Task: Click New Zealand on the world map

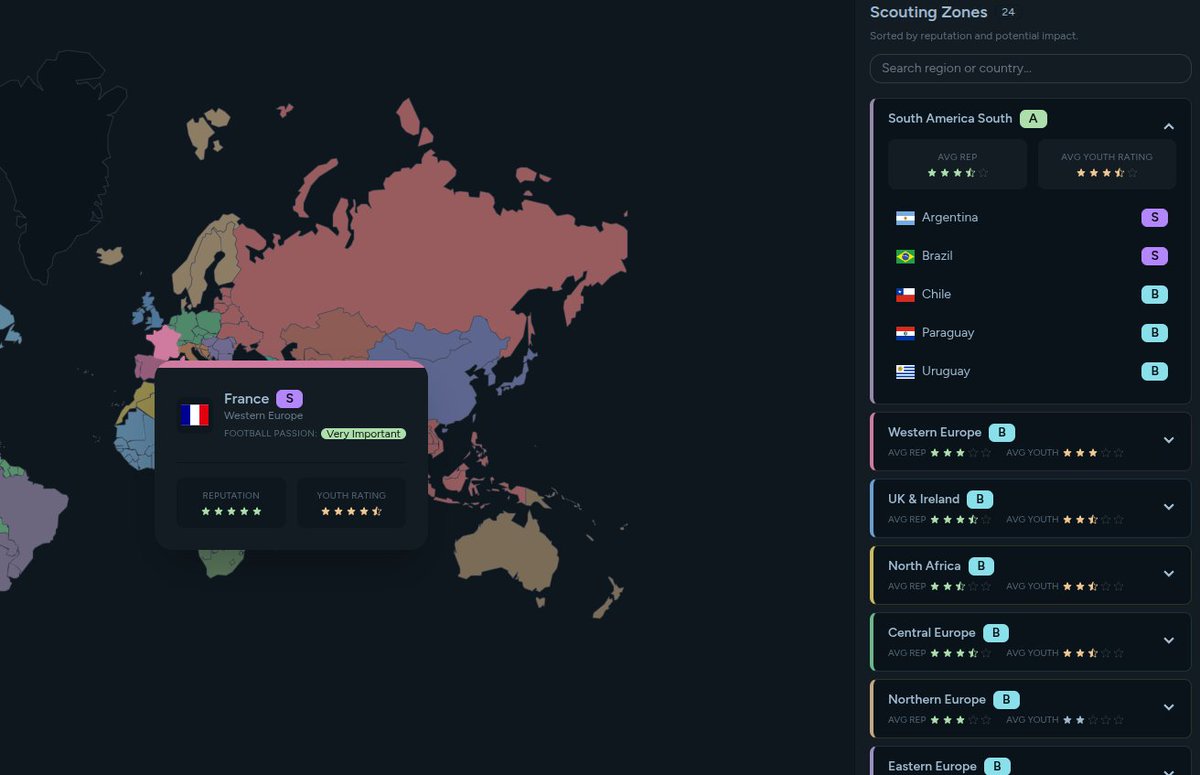Action: point(608,598)
